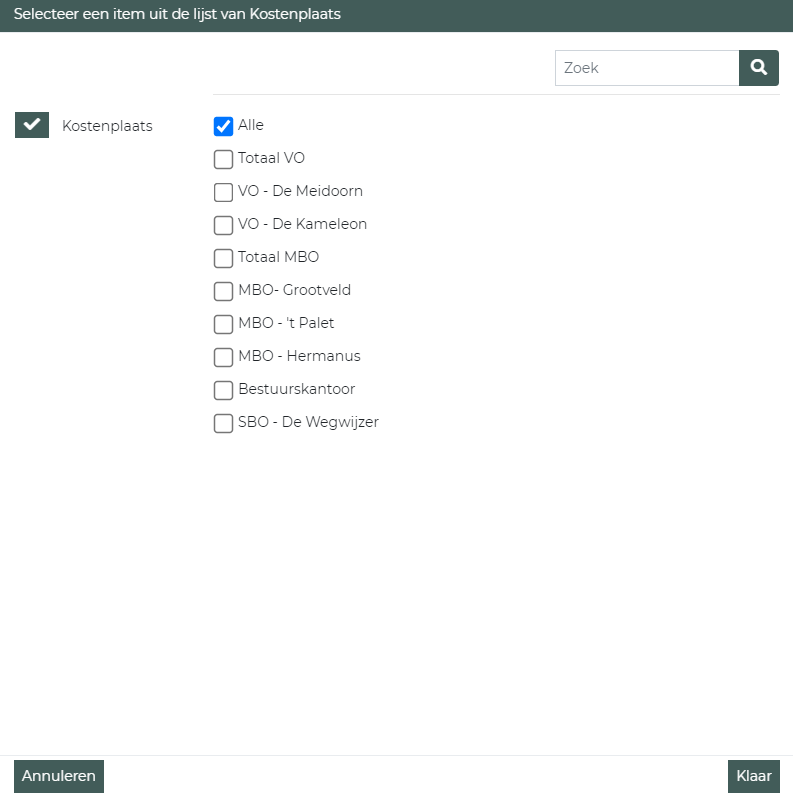Click into the Zoek search field

pyautogui.click(x=646, y=68)
